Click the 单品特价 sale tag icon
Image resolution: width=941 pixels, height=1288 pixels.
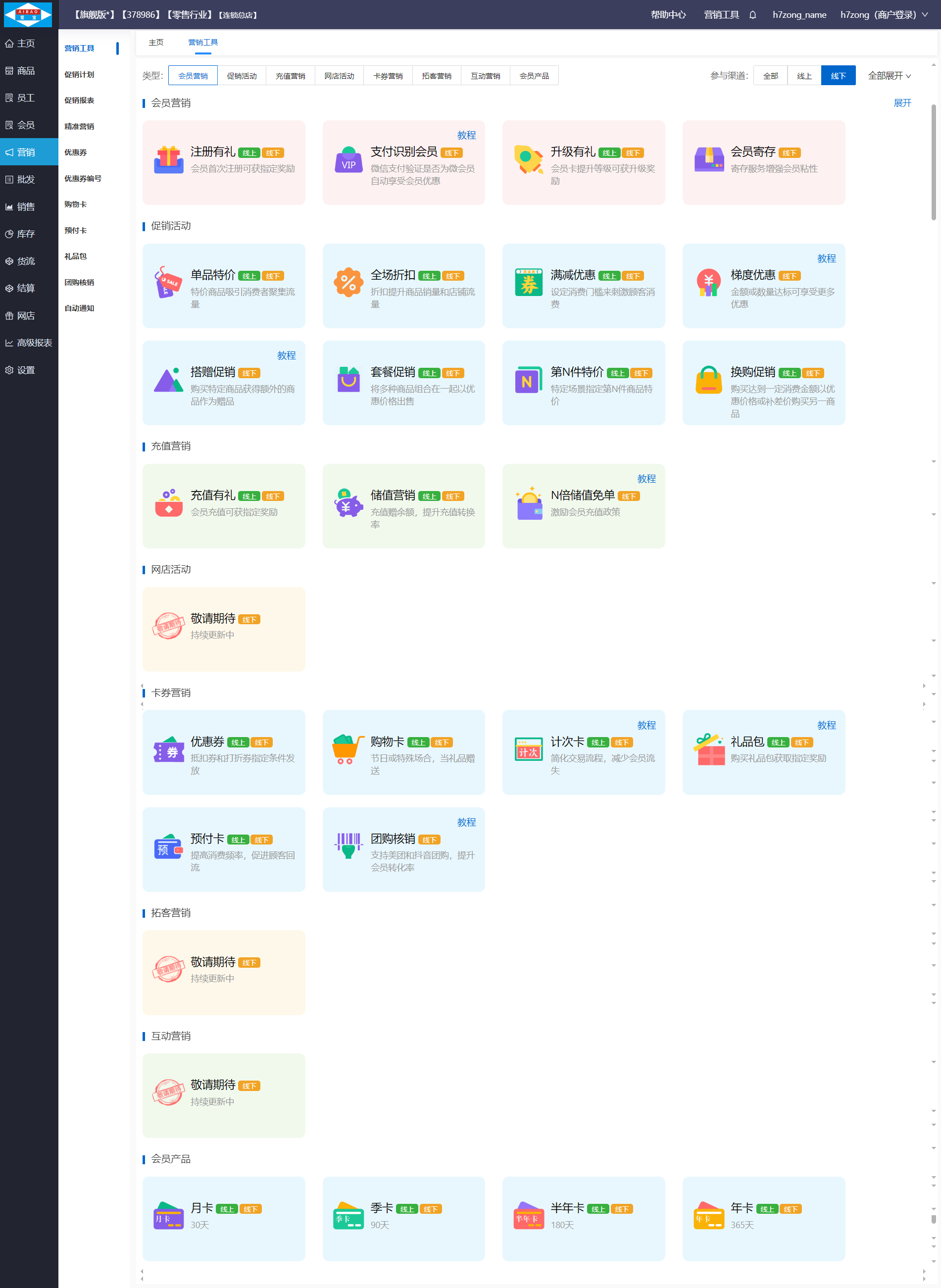click(169, 283)
